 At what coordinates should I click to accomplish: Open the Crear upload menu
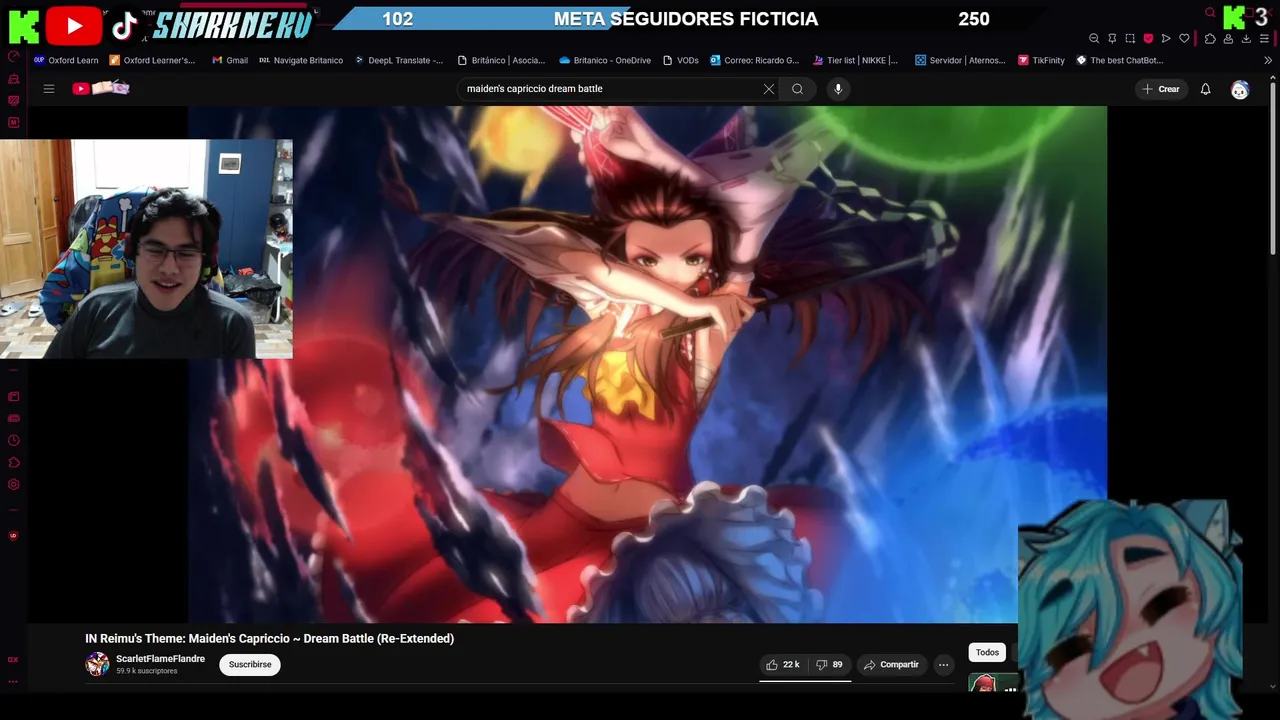click(x=1161, y=89)
